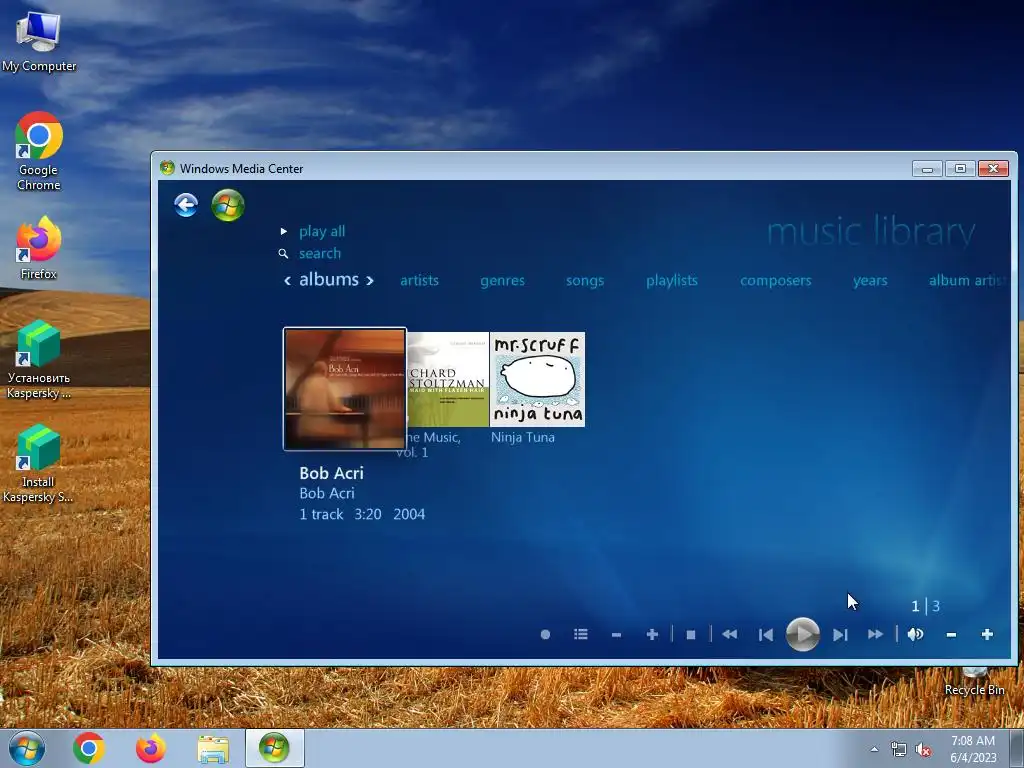1024x768 pixels.
Task: Click the right chevron beside albums
Action: (x=370, y=281)
